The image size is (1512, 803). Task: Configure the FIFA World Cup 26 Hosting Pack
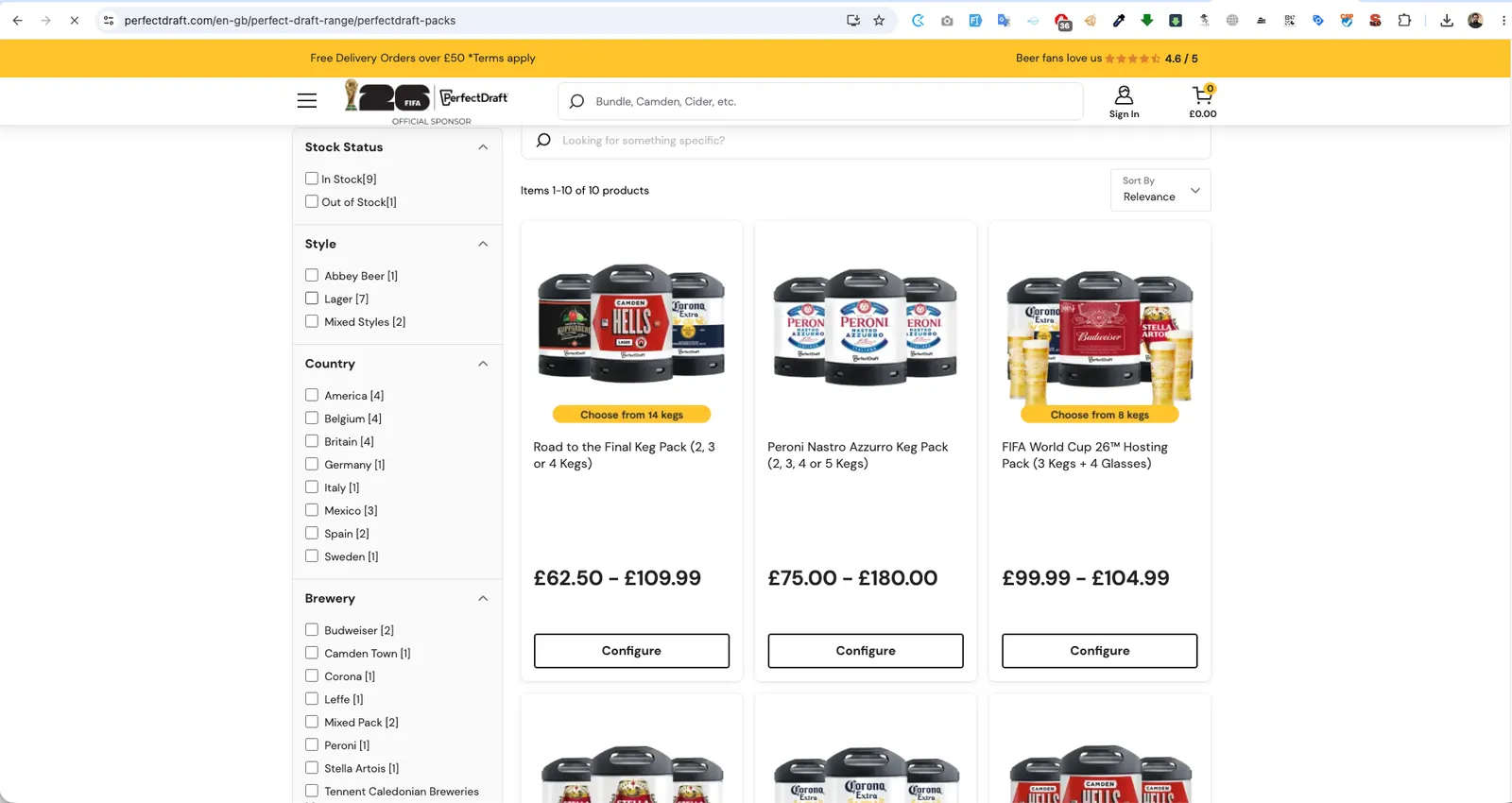click(1100, 651)
